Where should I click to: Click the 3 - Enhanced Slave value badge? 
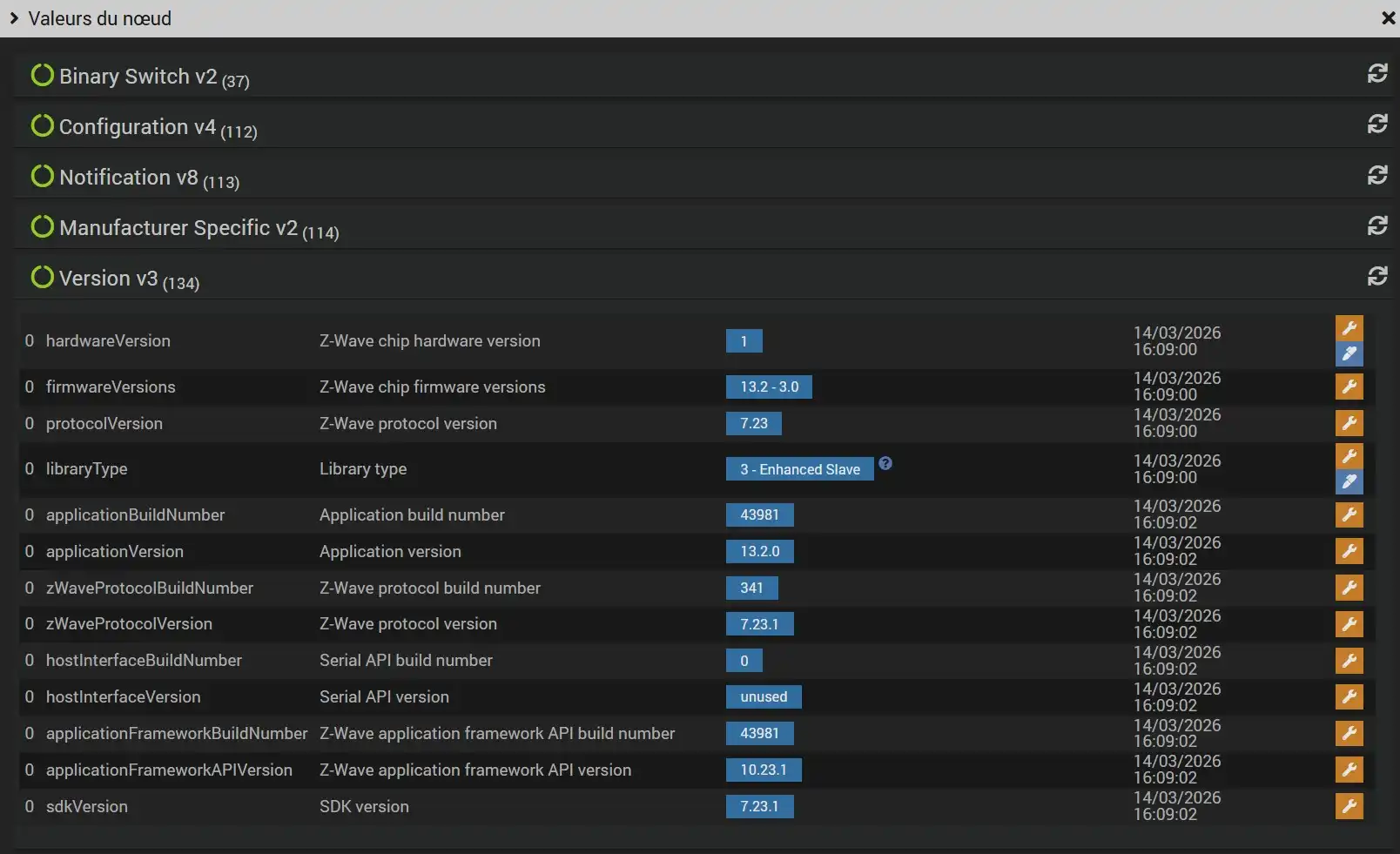point(799,469)
